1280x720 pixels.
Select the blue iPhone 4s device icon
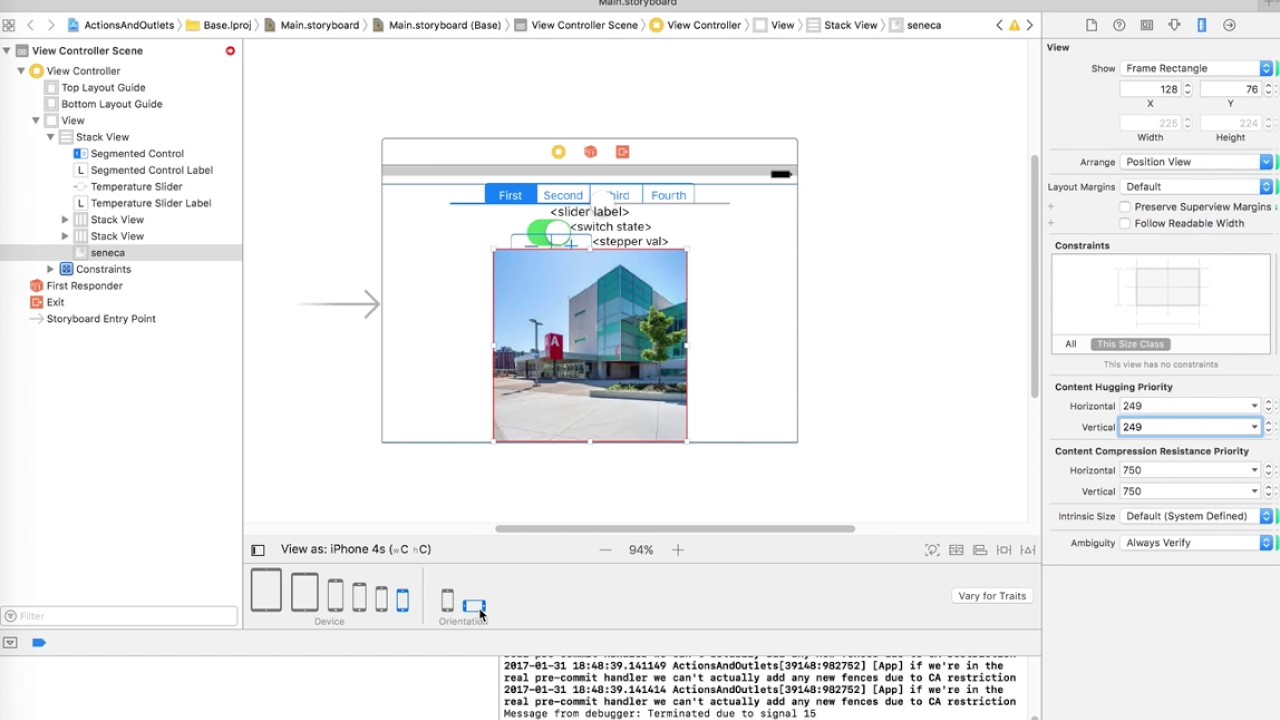coord(403,600)
